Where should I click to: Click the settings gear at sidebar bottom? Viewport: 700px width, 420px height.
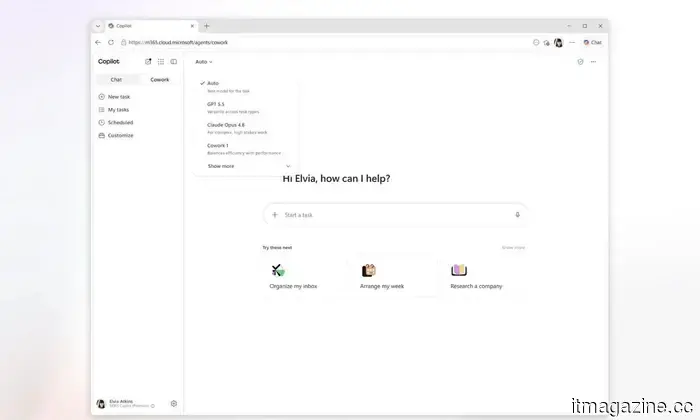tap(174, 403)
